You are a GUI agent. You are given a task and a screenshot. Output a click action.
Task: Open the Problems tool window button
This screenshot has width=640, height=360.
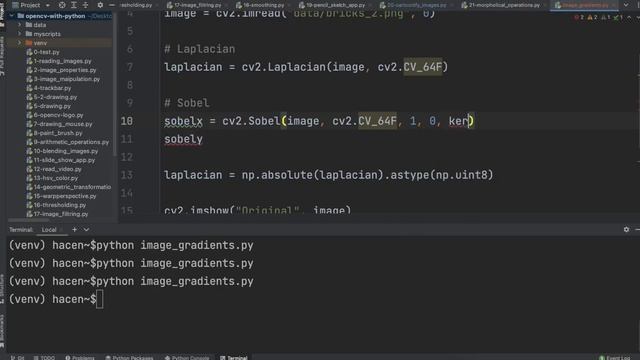pos(80,358)
